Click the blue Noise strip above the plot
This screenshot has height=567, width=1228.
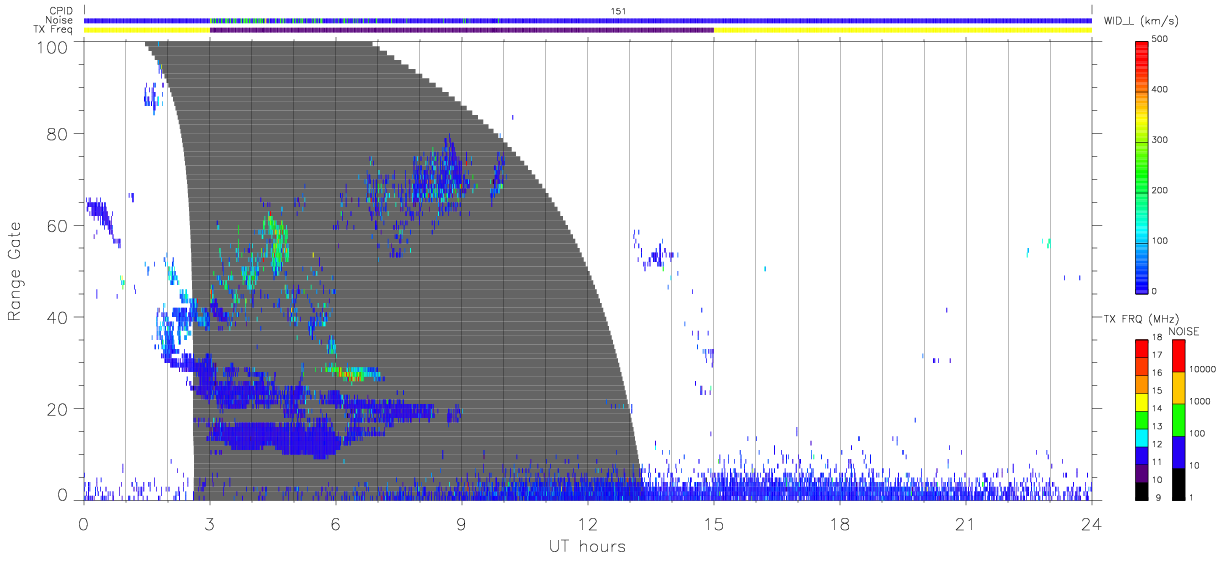point(587,20)
